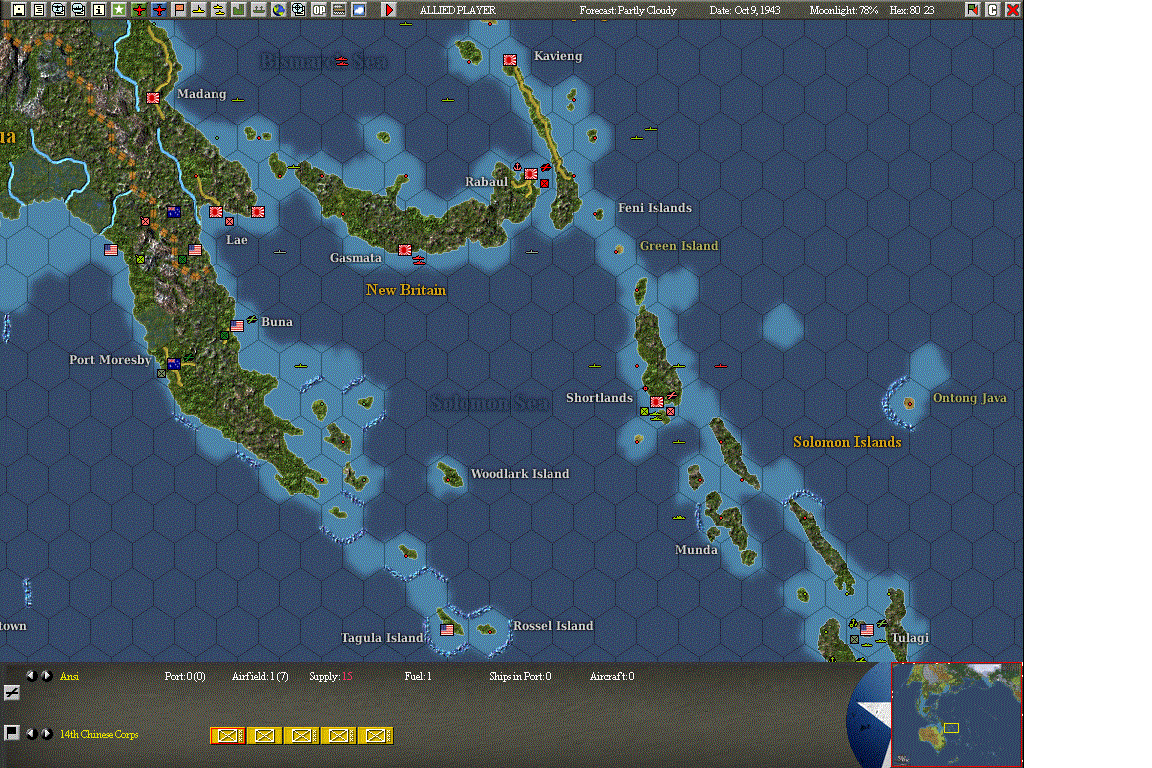Click the 'Date: Oct 9, 1943' status text
The width and height of the screenshot is (1152, 768).
(745, 10)
